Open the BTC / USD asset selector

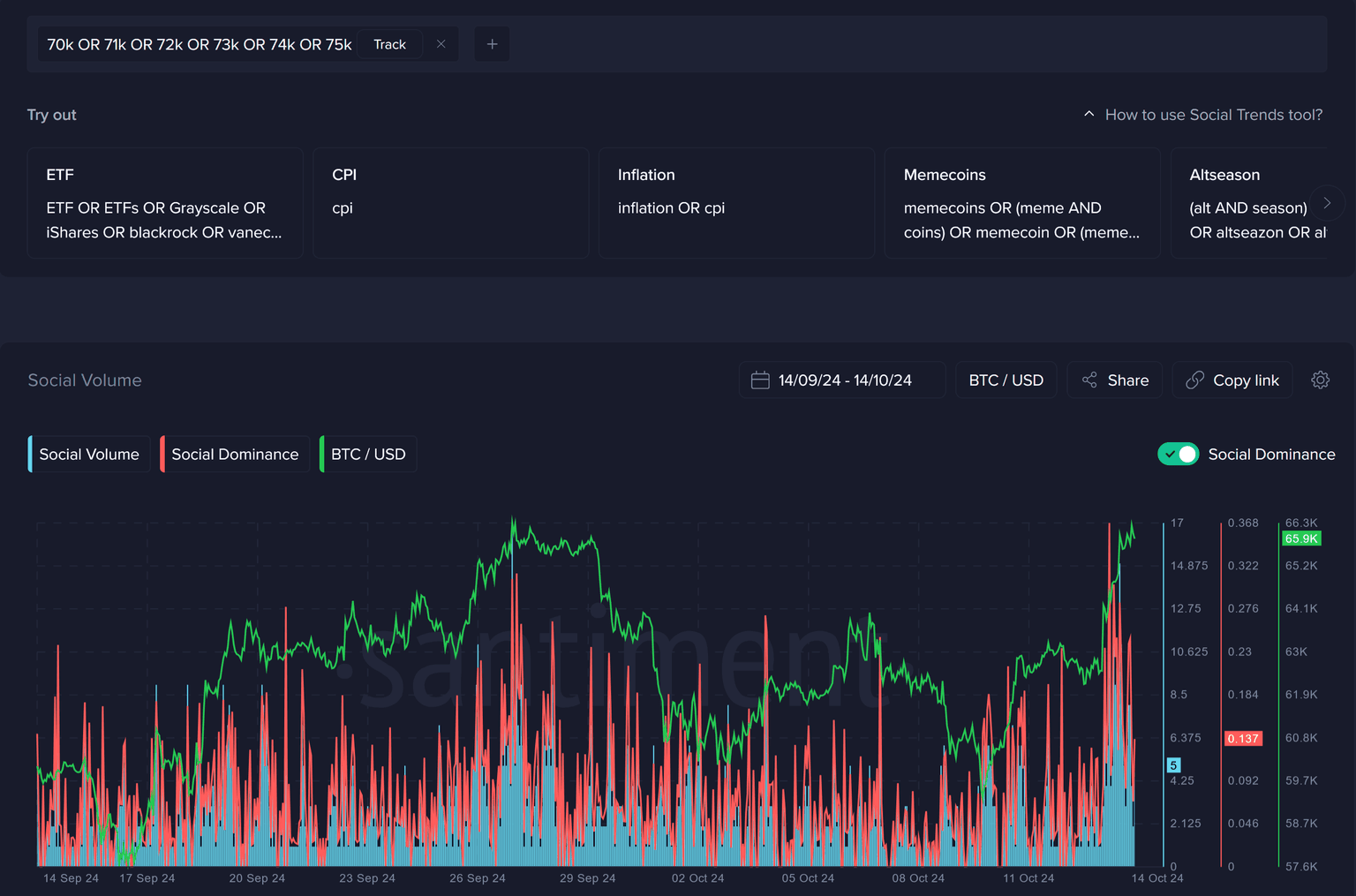coord(1006,380)
